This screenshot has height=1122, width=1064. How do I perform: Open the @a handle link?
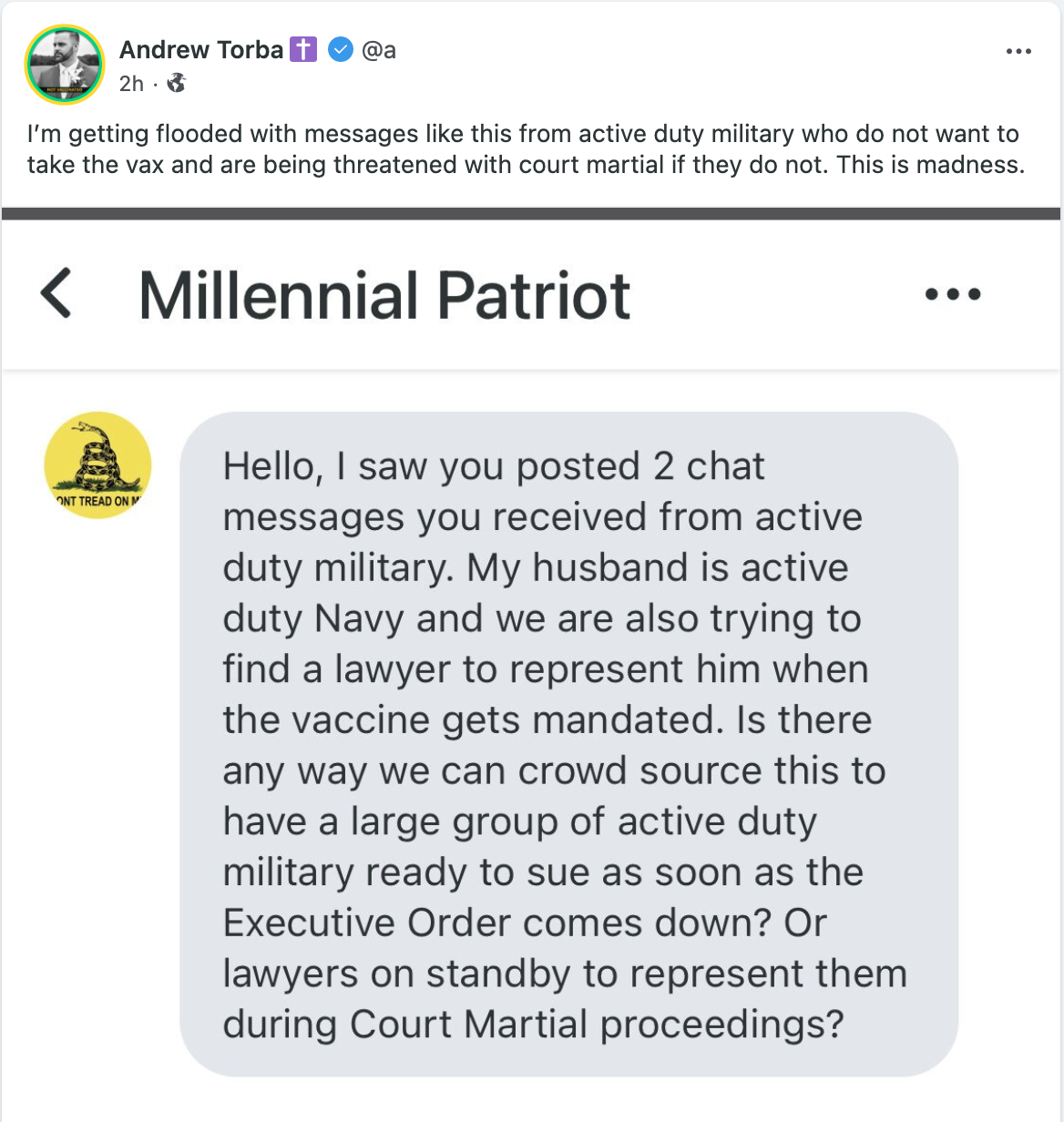click(379, 50)
